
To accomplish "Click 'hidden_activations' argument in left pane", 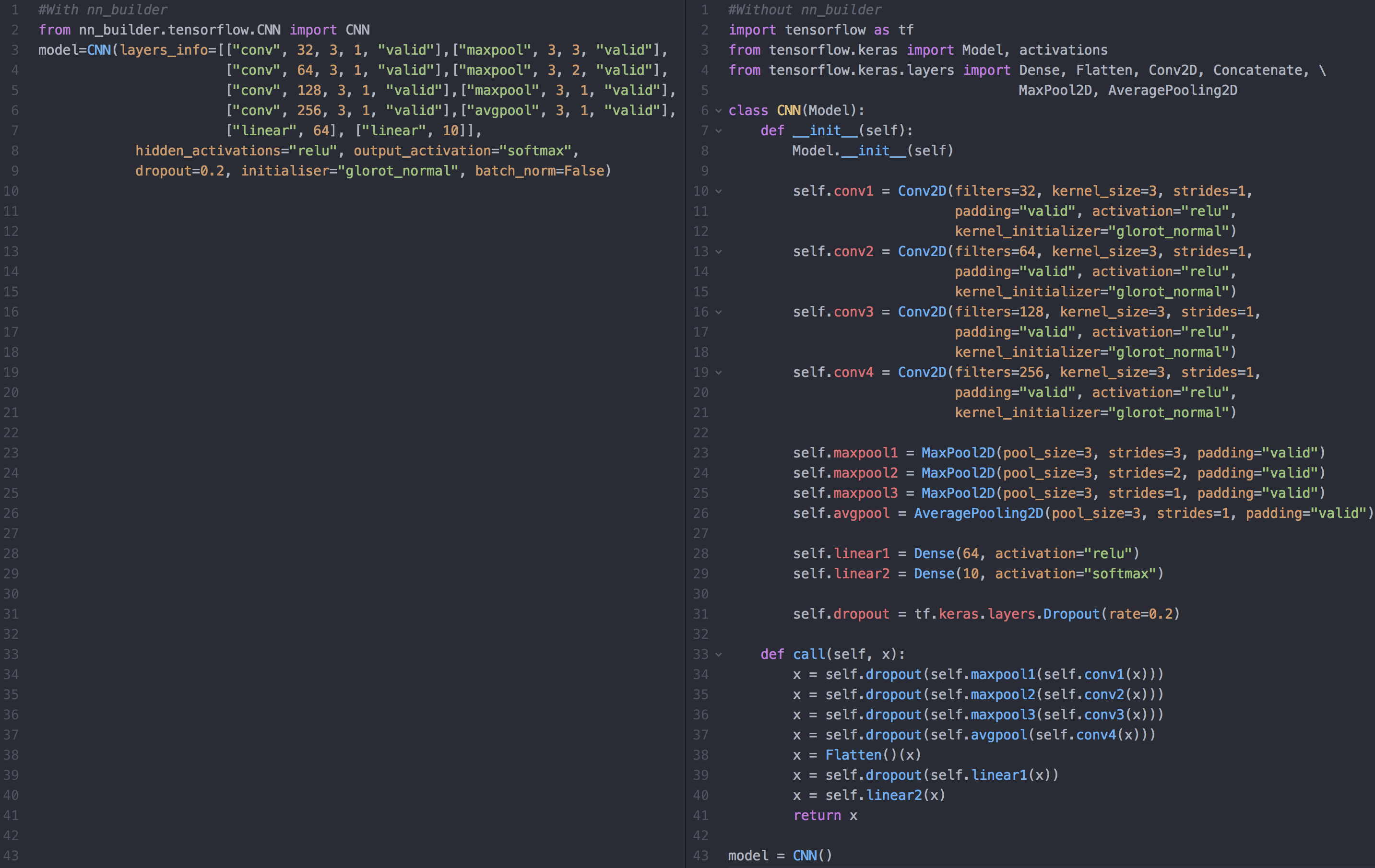I will (208, 151).
